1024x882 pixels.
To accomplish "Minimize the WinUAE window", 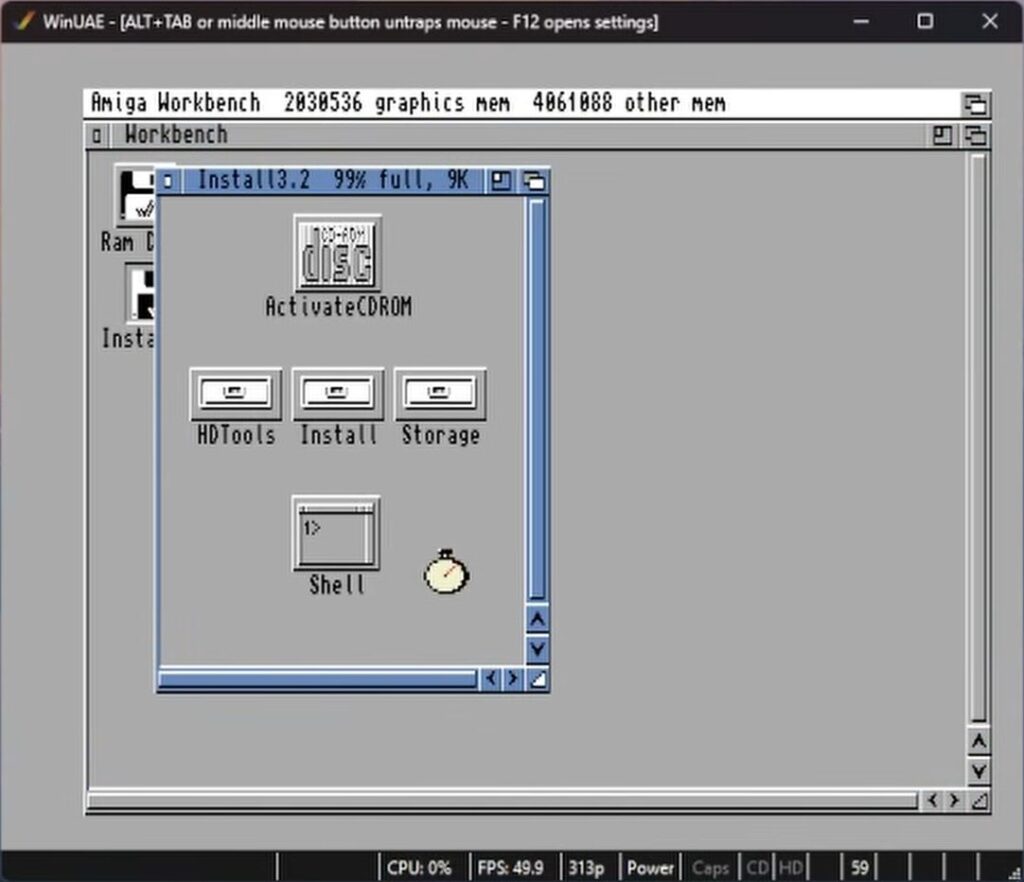I will point(861,22).
